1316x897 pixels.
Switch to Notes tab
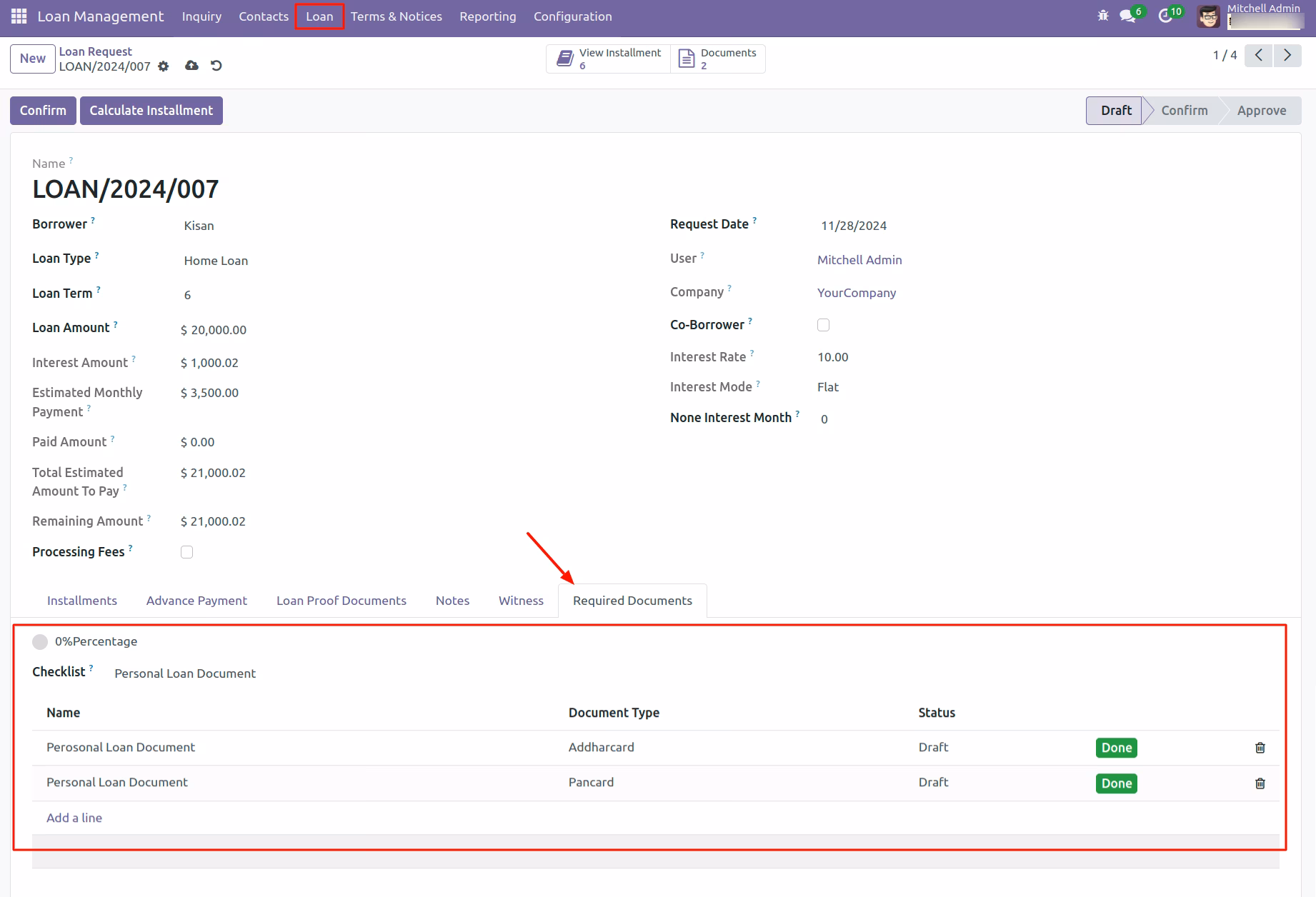tap(453, 601)
